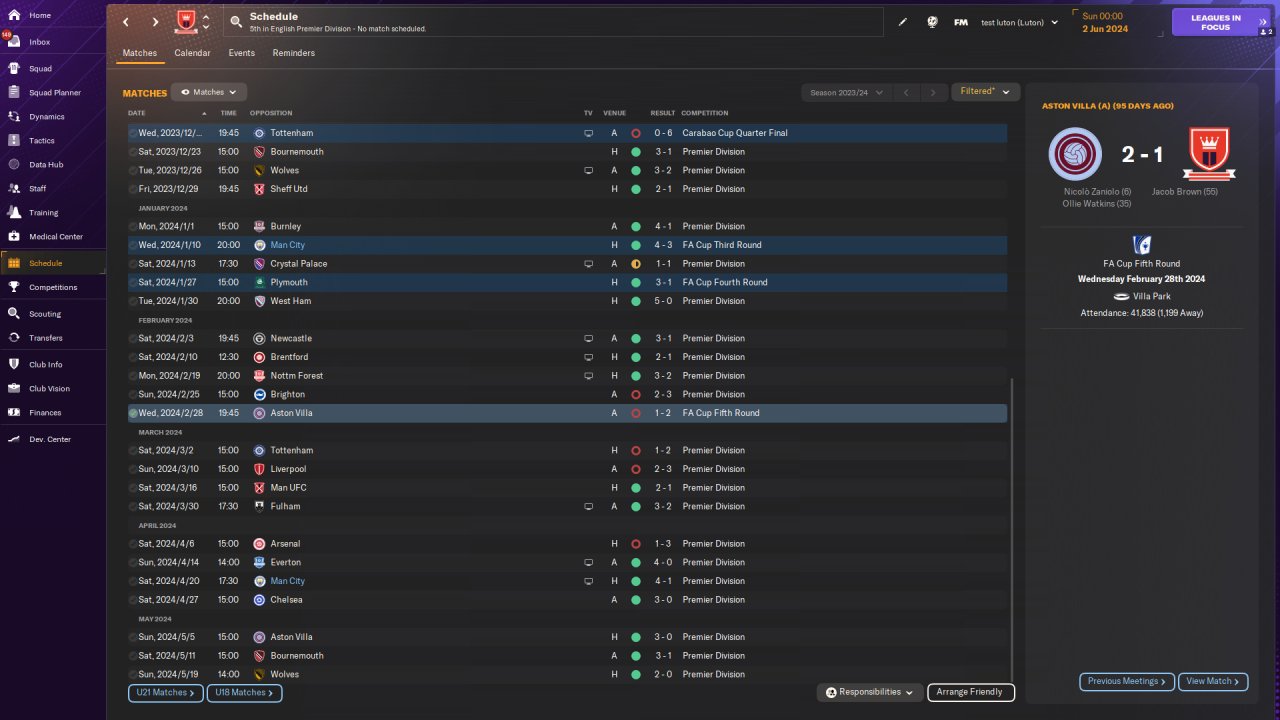Click the back navigation arrow
1280x720 pixels.
pos(126,22)
